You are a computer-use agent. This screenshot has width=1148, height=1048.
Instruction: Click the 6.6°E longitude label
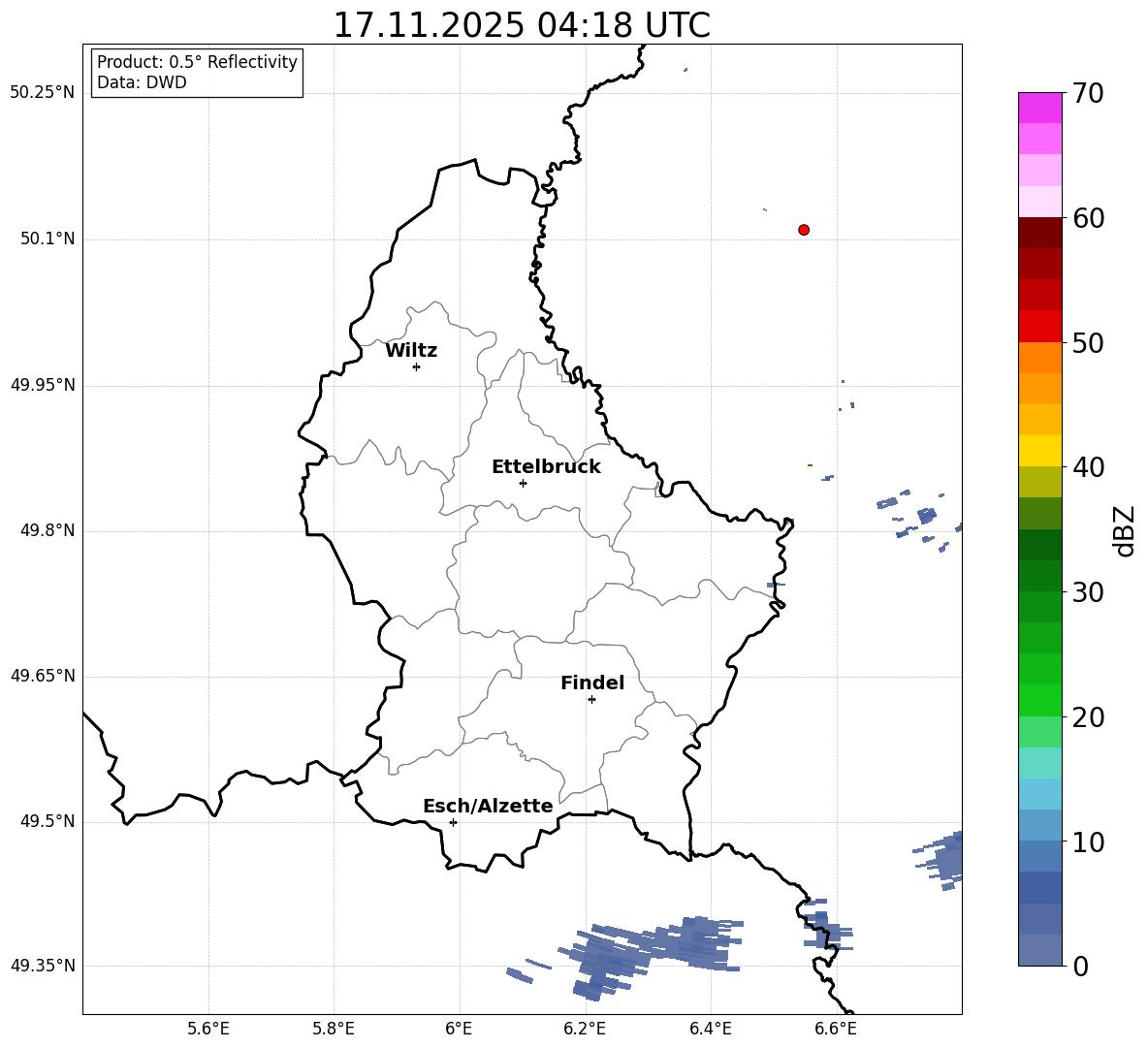point(836,1029)
